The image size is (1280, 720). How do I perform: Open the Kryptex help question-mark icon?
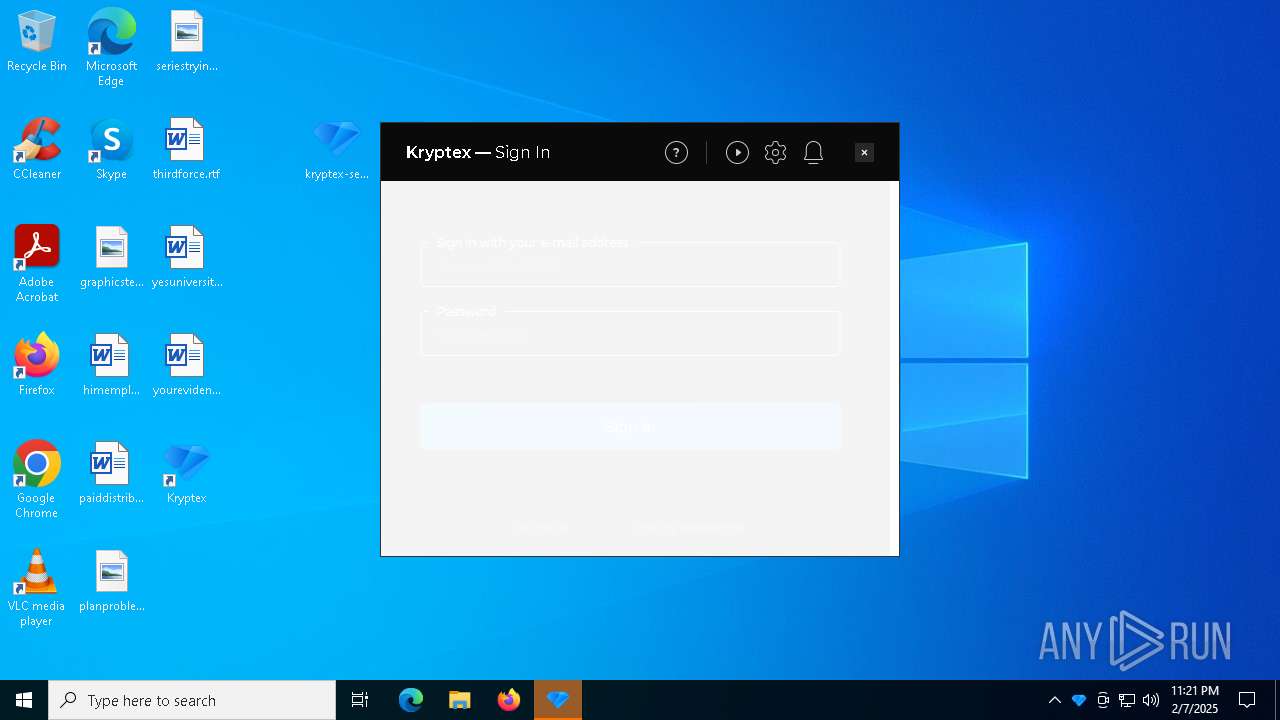(676, 152)
